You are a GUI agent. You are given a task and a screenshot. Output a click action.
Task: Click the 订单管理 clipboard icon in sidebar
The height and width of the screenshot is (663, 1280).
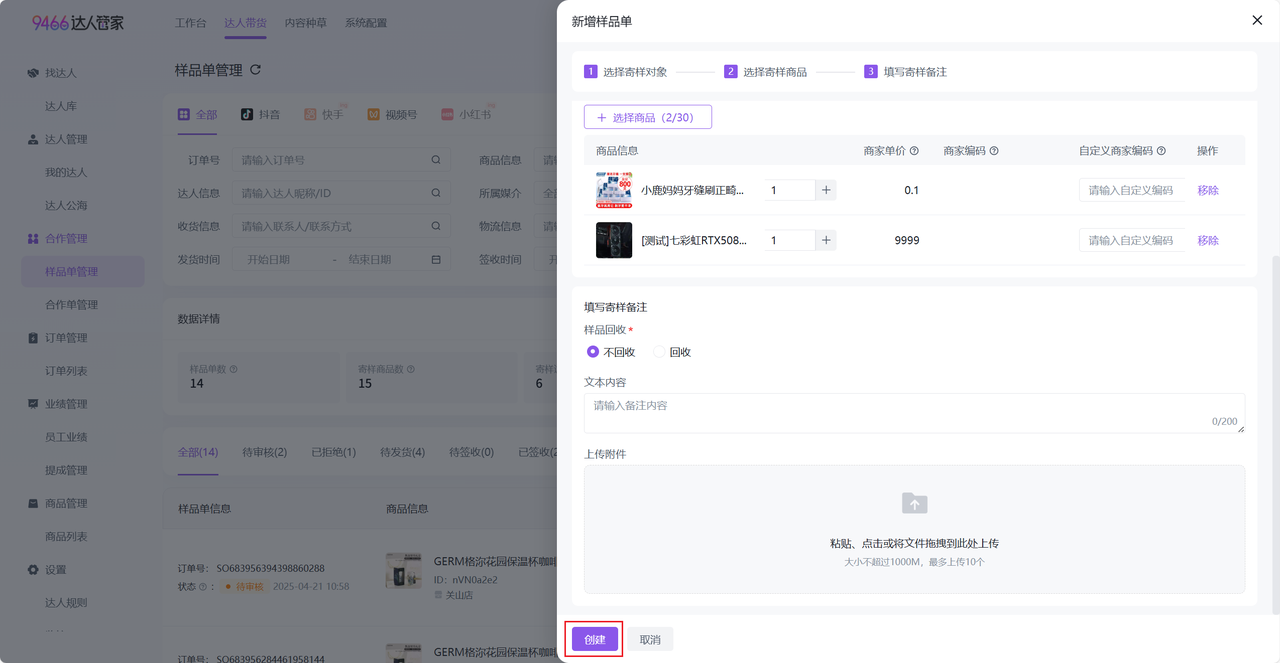[x=33, y=338]
